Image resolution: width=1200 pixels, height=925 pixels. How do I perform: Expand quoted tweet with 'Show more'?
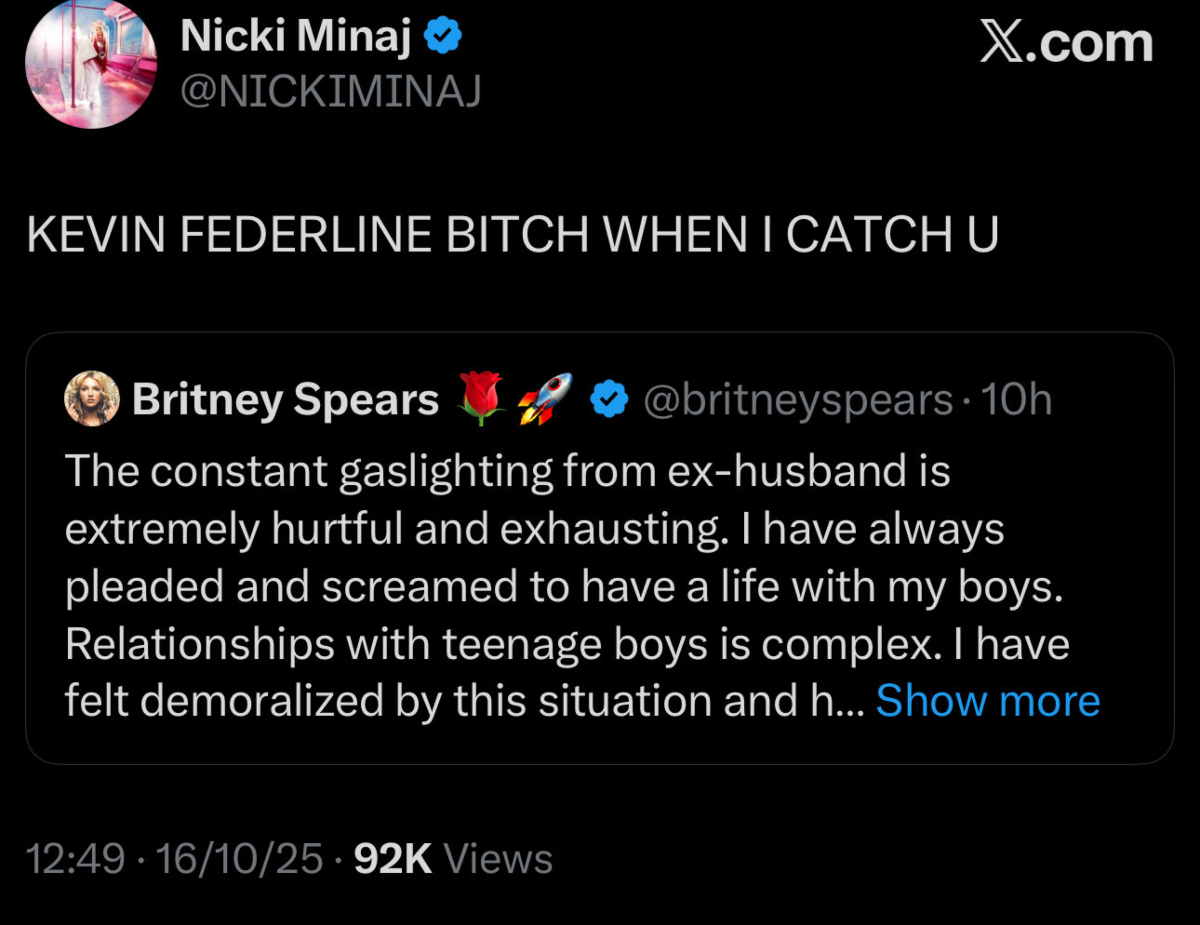[x=988, y=701]
